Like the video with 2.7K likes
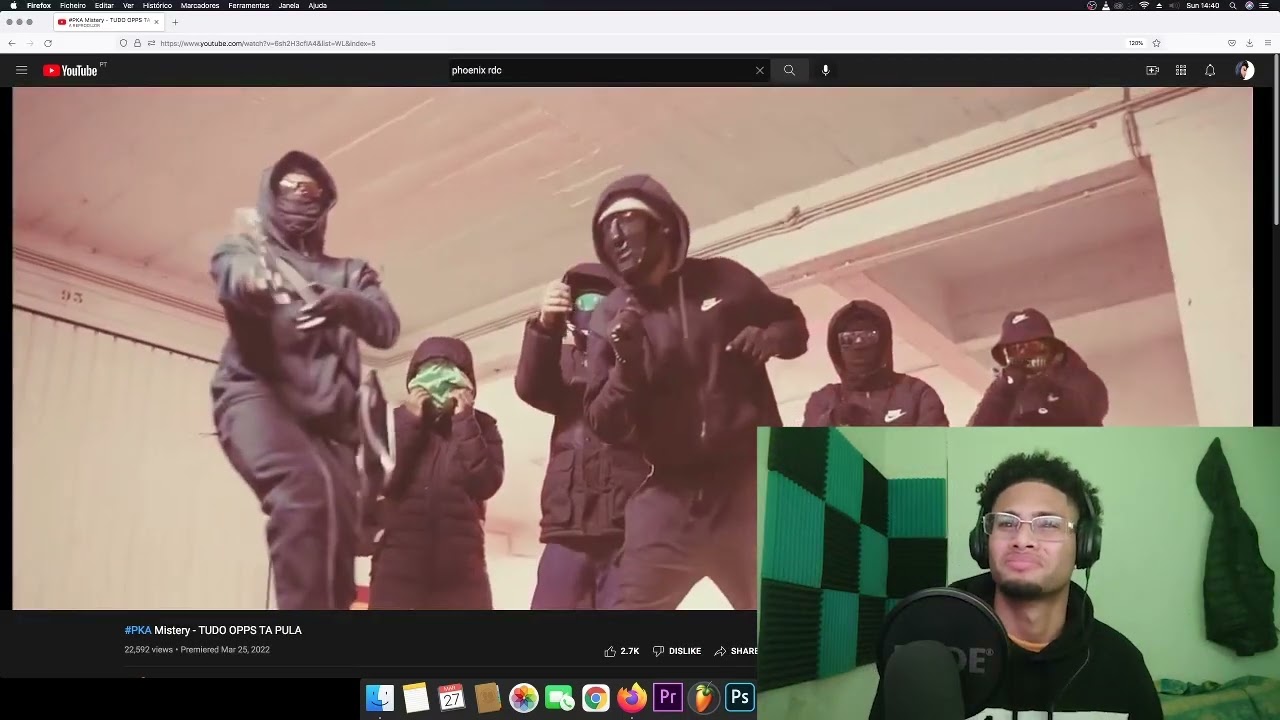This screenshot has width=1280, height=720. pyautogui.click(x=621, y=651)
